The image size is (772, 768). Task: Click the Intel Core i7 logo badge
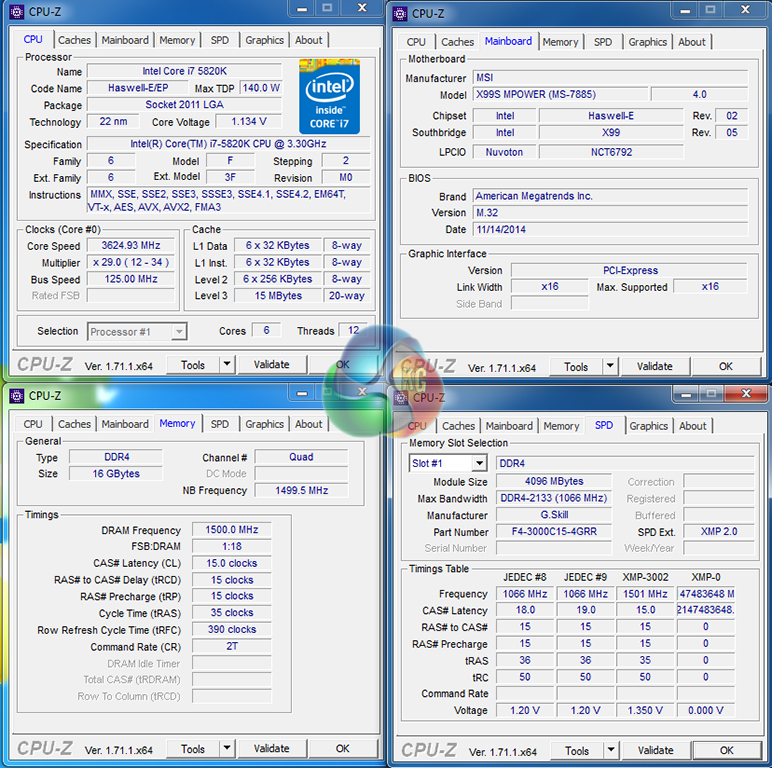tap(329, 95)
